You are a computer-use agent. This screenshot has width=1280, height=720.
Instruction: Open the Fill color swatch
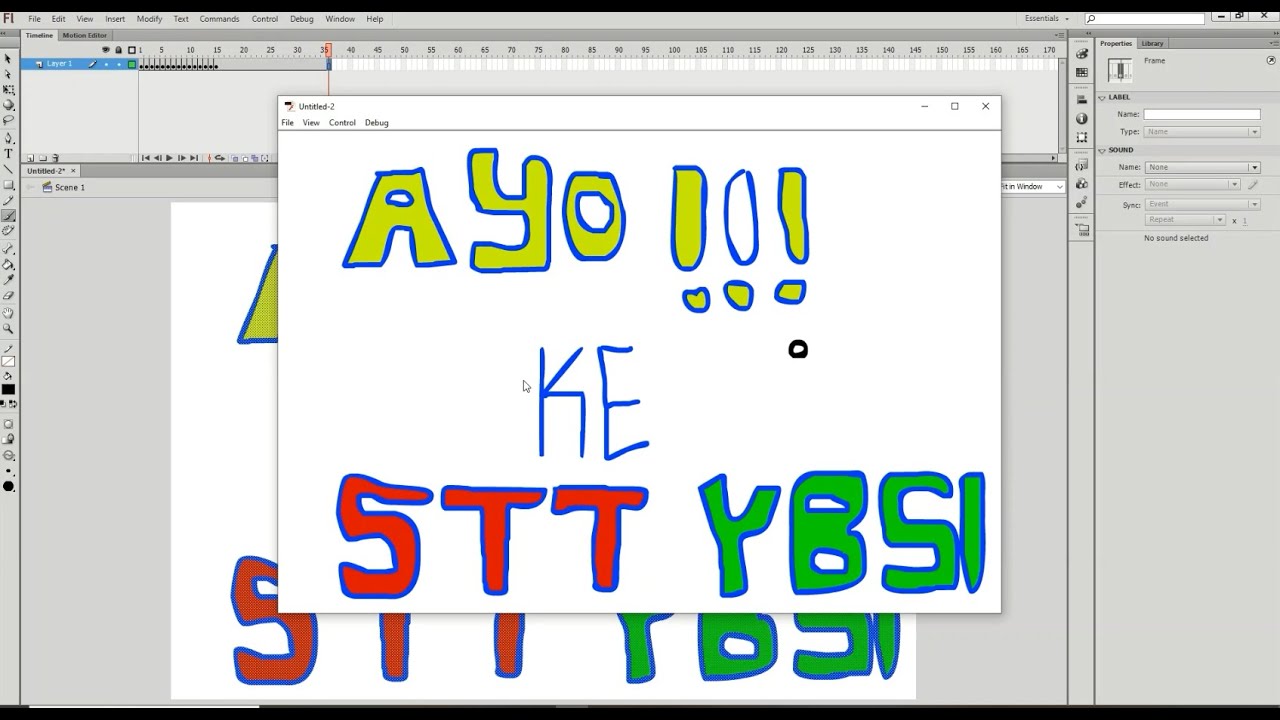pyautogui.click(x=8, y=389)
